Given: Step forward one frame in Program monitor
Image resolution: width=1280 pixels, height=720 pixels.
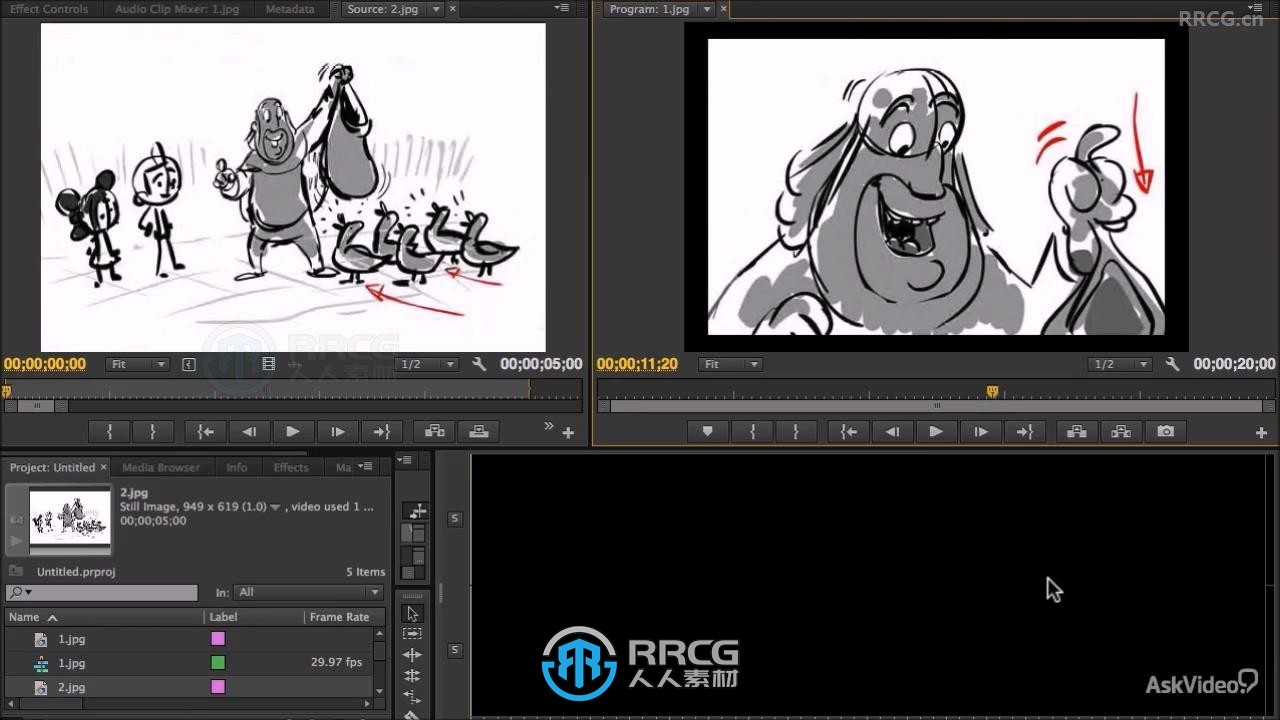Looking at the screenshot, I should click(980, 432).
